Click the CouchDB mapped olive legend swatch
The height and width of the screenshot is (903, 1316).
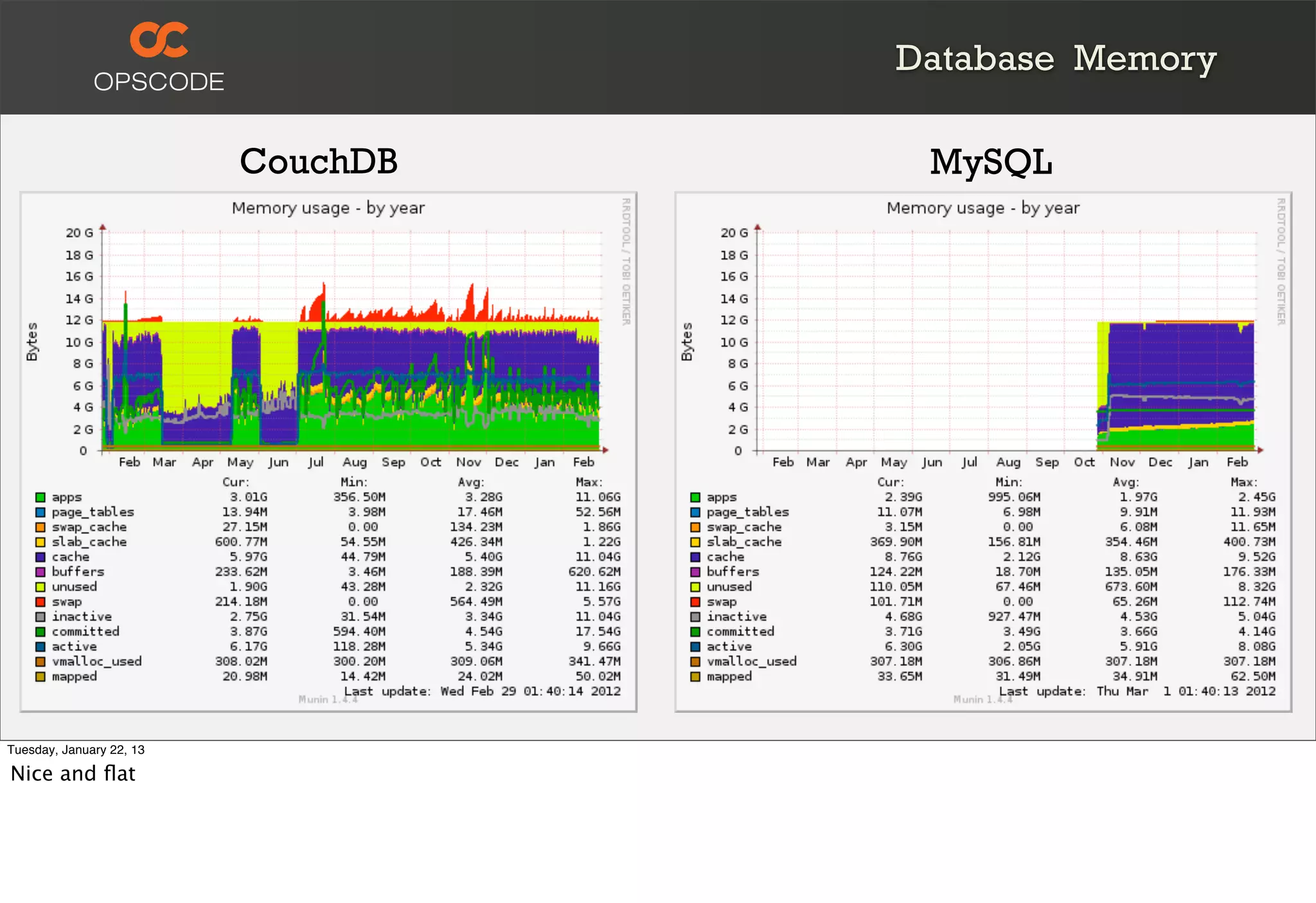pos(40,677)
